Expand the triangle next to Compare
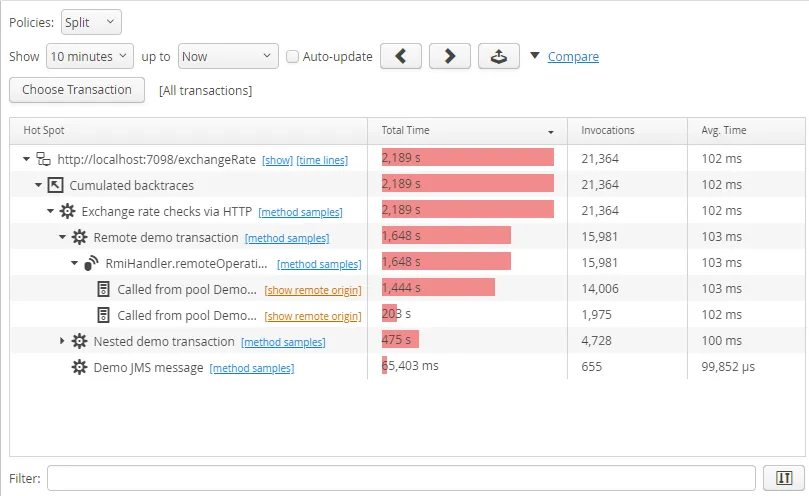 coord(535,55)
